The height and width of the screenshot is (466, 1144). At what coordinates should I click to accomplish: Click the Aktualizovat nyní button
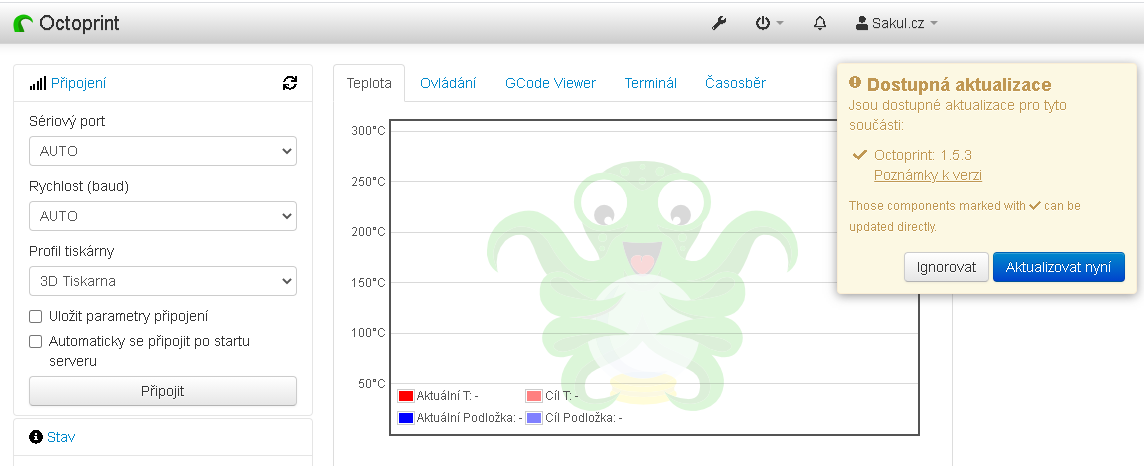[1059, 267]
